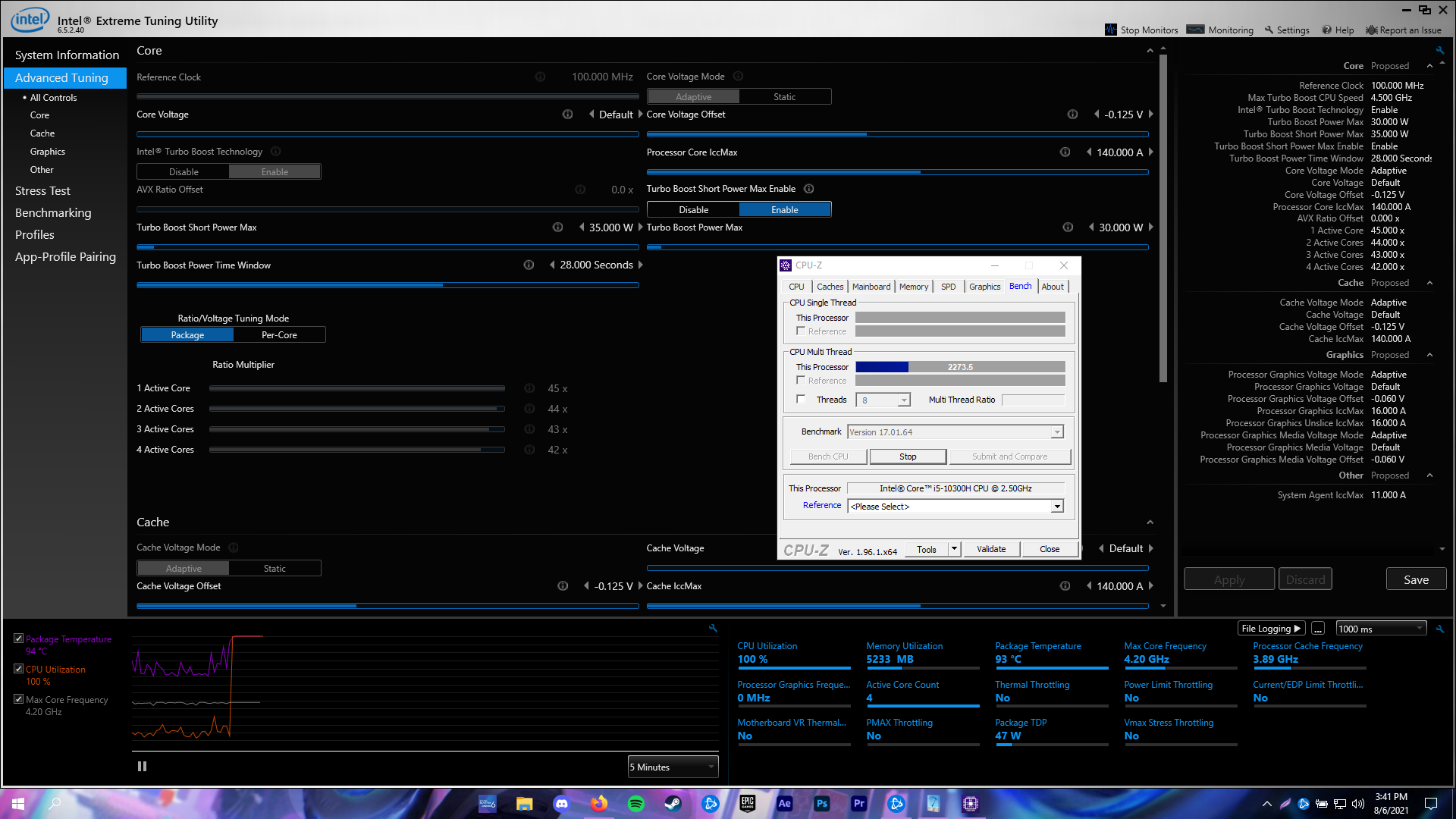Click wrench icon above the monitoring graph

click(x=713, y=628)
